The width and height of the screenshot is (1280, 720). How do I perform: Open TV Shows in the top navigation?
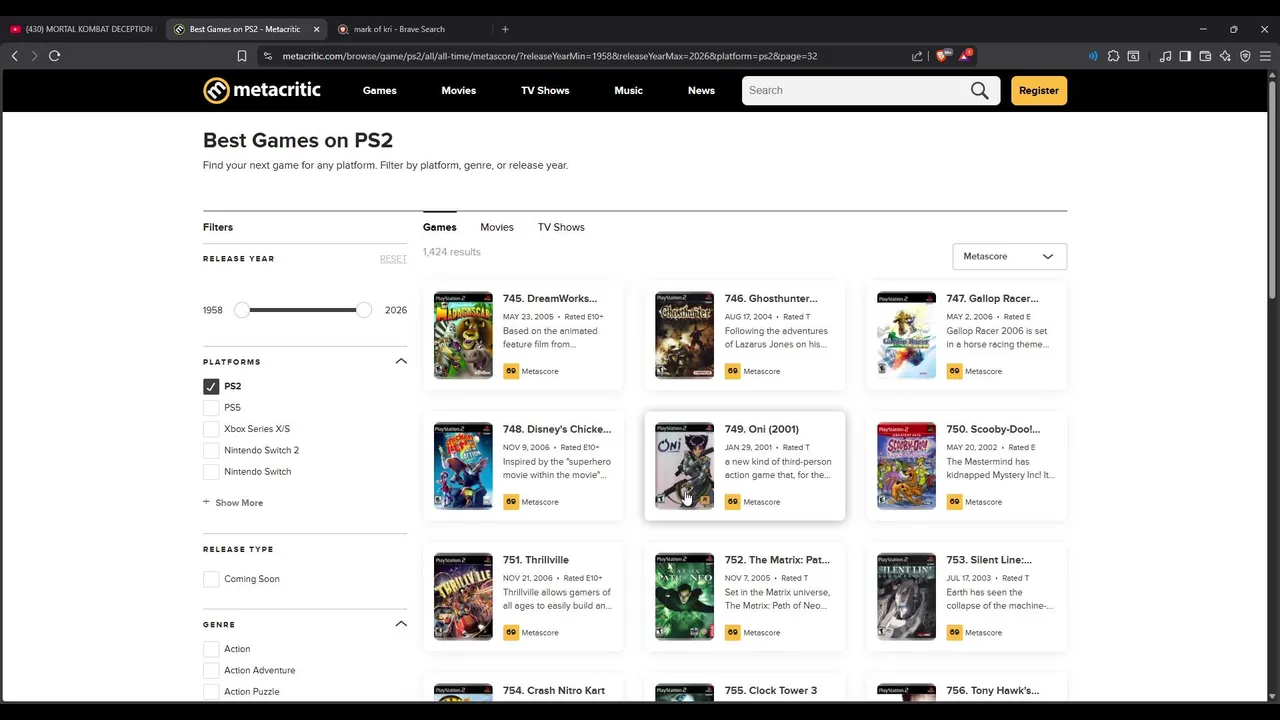pyautogui.click(x=545, y=90)
